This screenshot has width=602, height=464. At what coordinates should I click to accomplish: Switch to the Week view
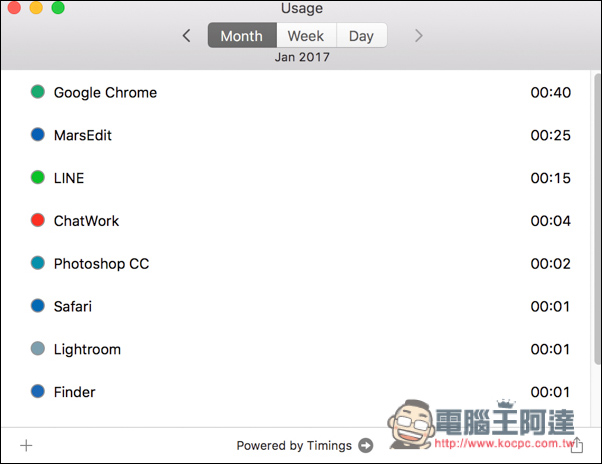[x=306, y=35]
